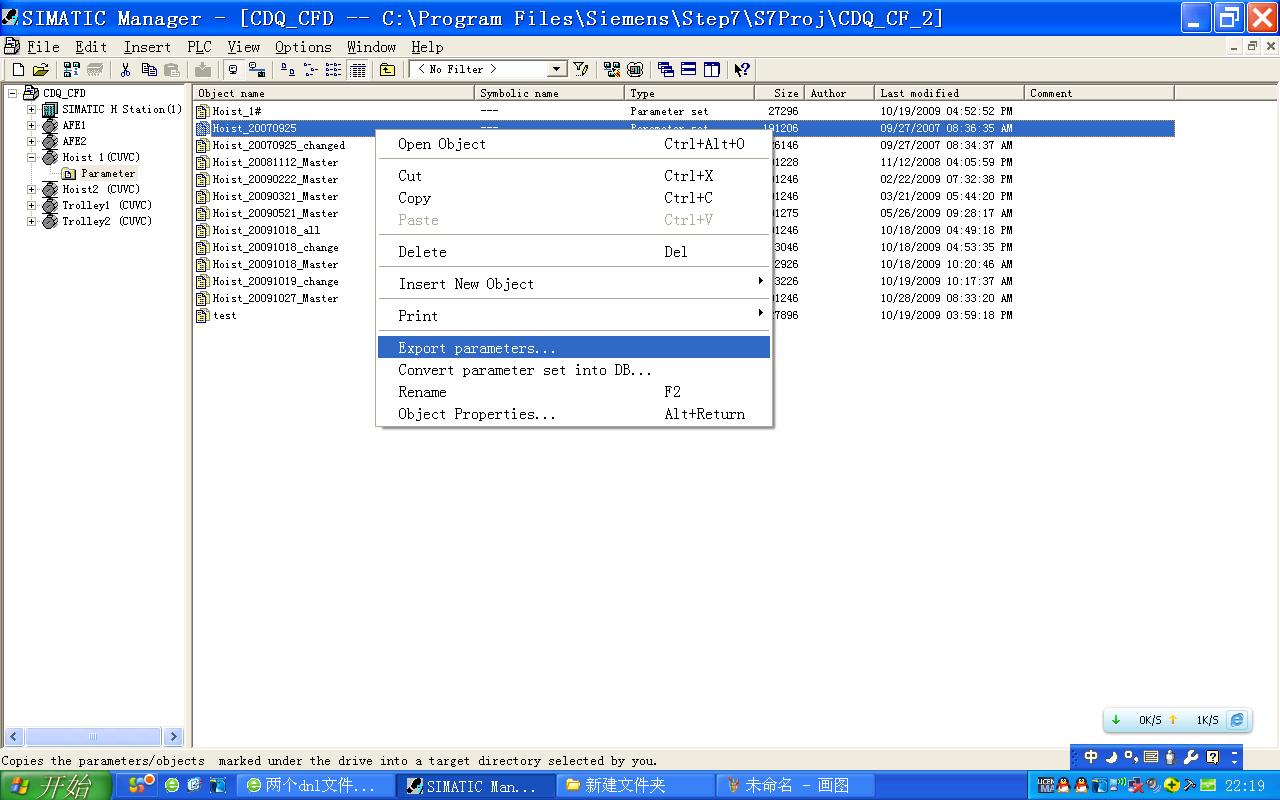Sort by the Symbolic name column header

pos(550,93)
